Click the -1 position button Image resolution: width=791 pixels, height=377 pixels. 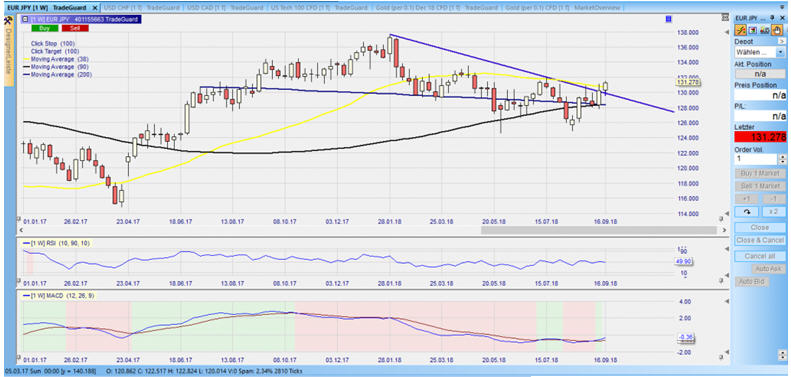coord(774,198)
